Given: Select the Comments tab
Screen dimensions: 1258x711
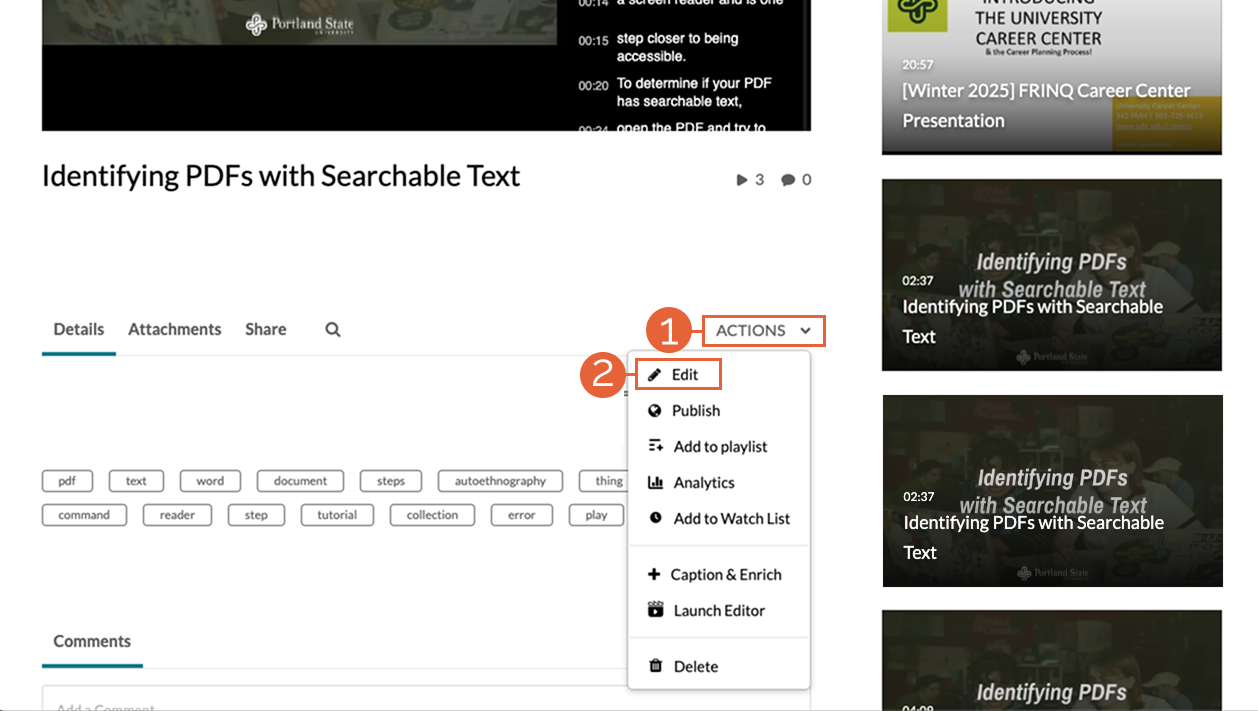Looking at the screenshot, I should coord(92,642).
